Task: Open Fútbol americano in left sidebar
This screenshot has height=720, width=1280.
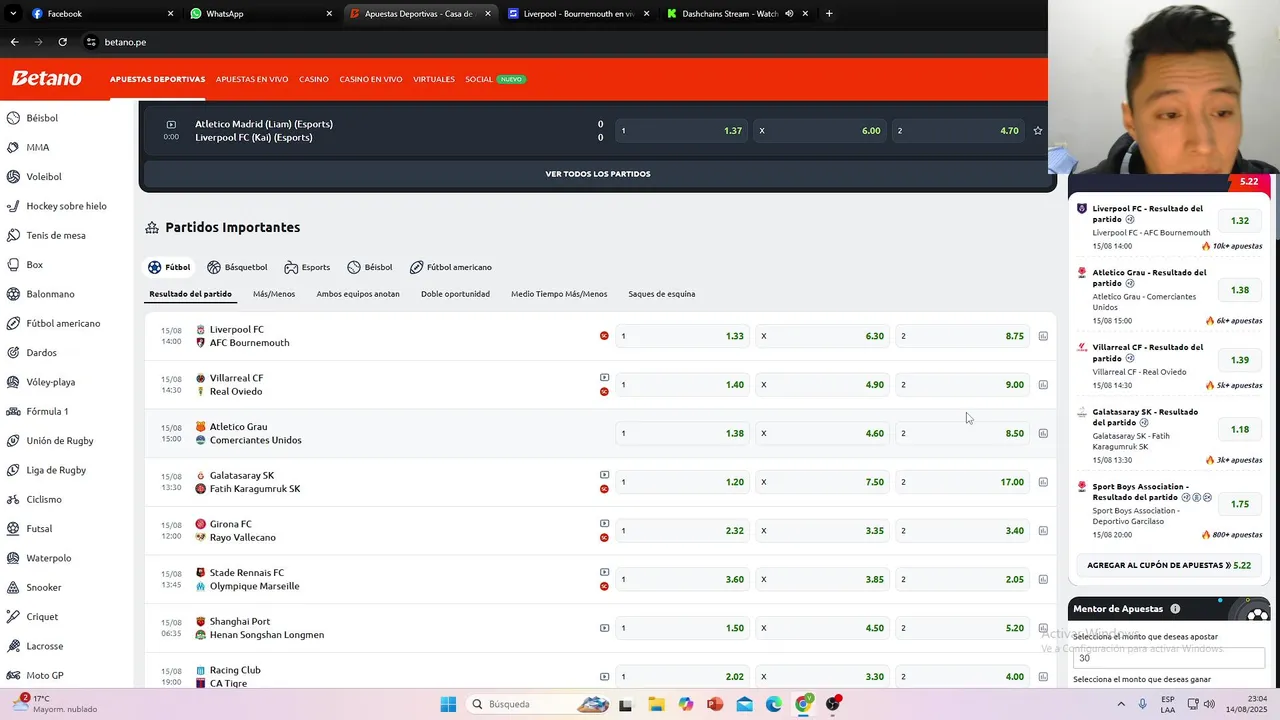Action: pyautogui.click(x=63, y=323)
